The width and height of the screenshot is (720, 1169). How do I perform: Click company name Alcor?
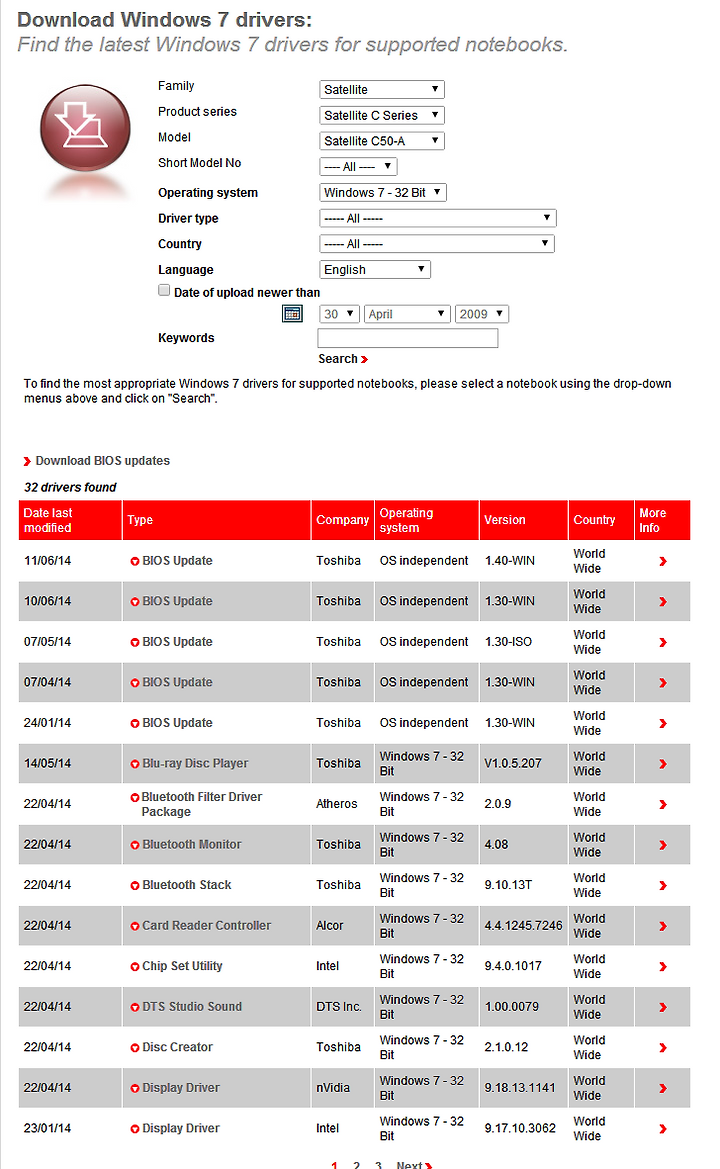click(329, 926)
